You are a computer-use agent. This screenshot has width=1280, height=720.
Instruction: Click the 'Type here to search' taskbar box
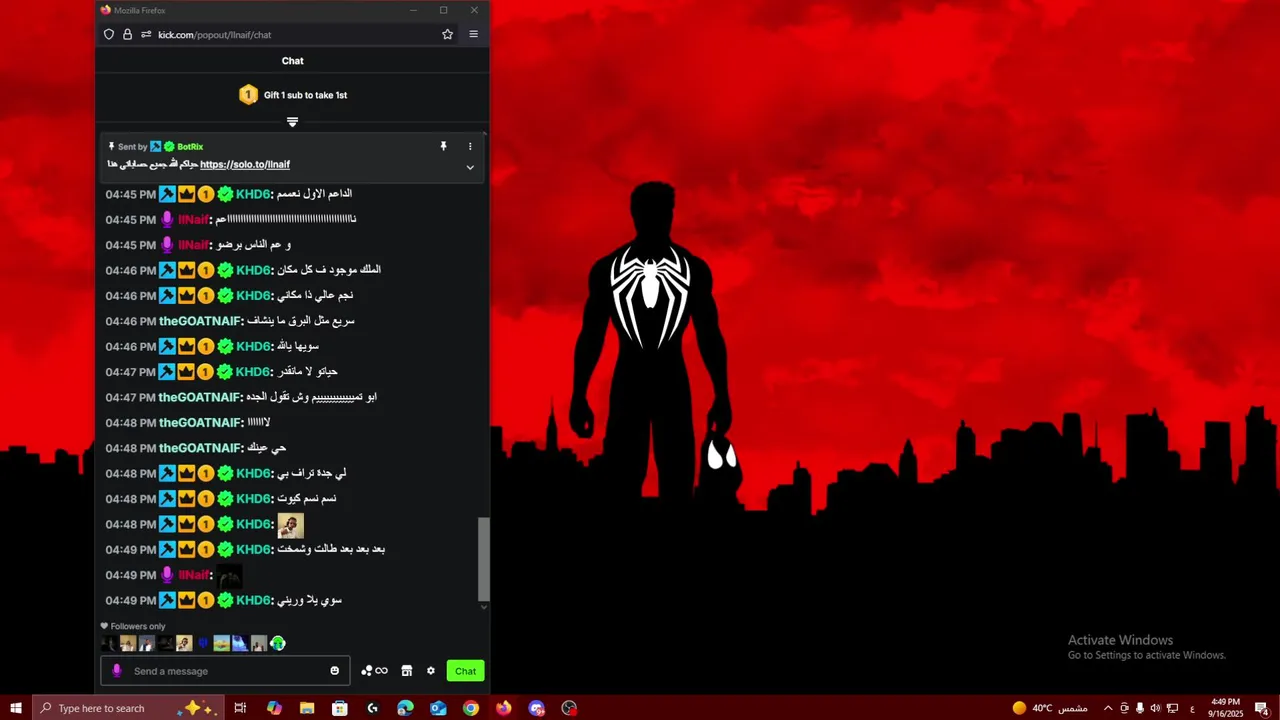click(128, 708)
